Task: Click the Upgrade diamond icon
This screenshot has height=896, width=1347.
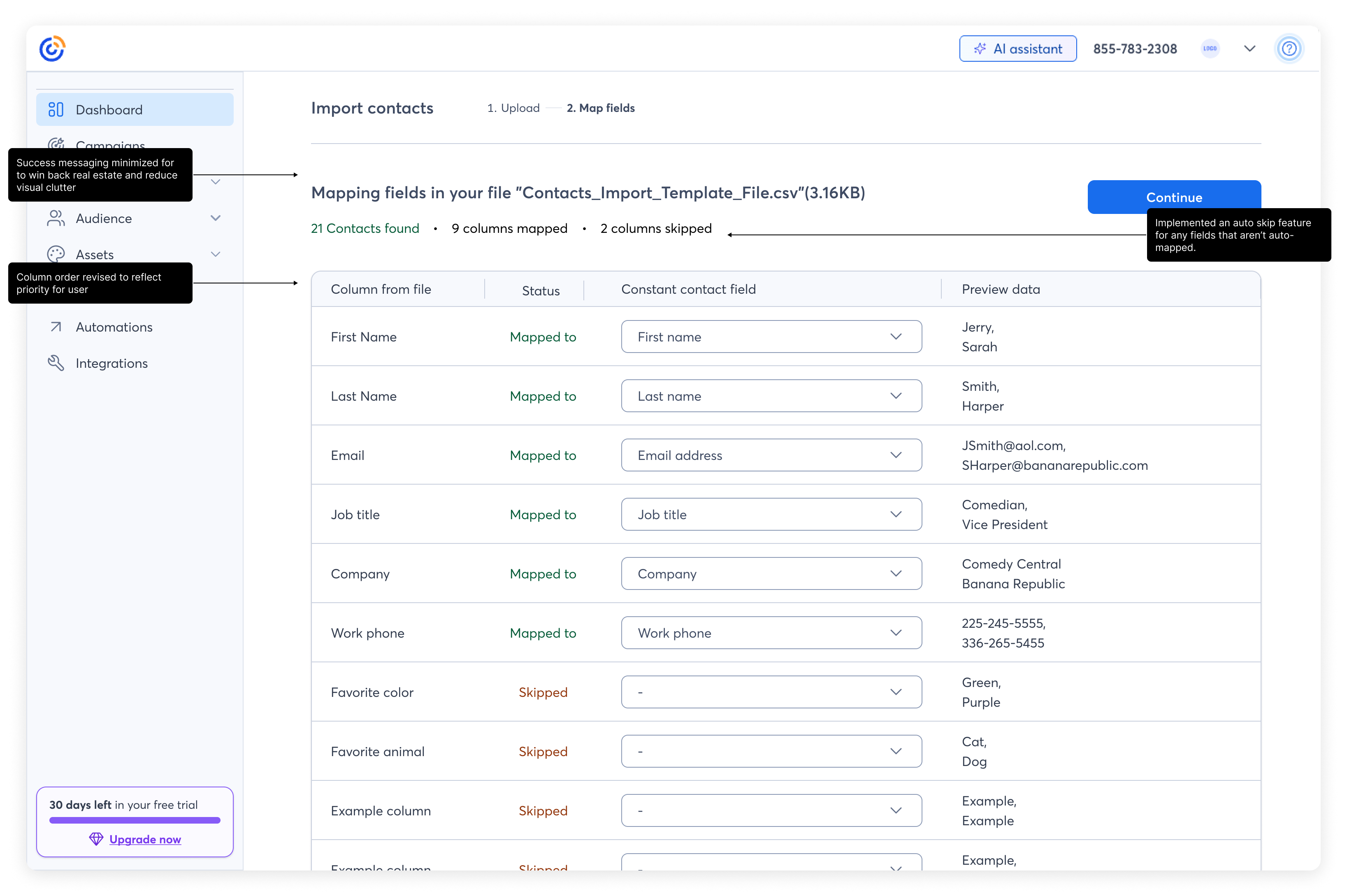Action: 96,839
